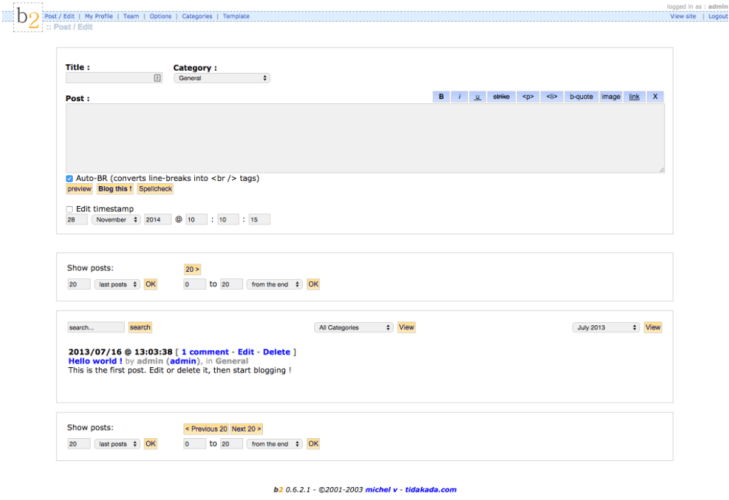This screenshot has height=500, width=729.
Task: Apply italic with the i button
Action: (x=460, y=97)
